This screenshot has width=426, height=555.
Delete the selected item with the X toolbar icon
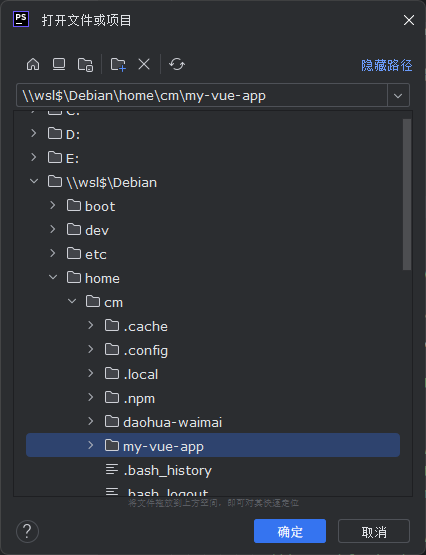point(144,64)
